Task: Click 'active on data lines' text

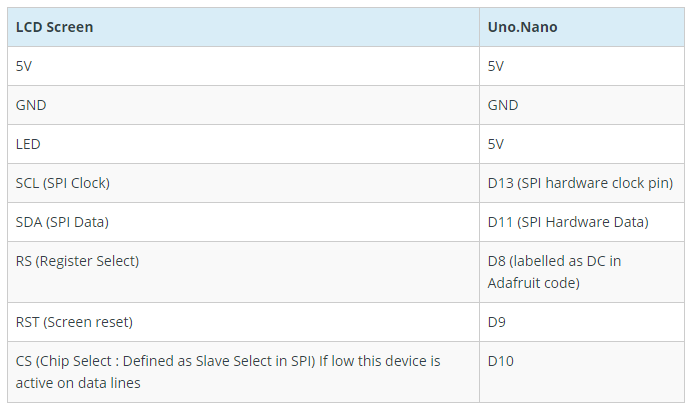Action: click(78, 383)
